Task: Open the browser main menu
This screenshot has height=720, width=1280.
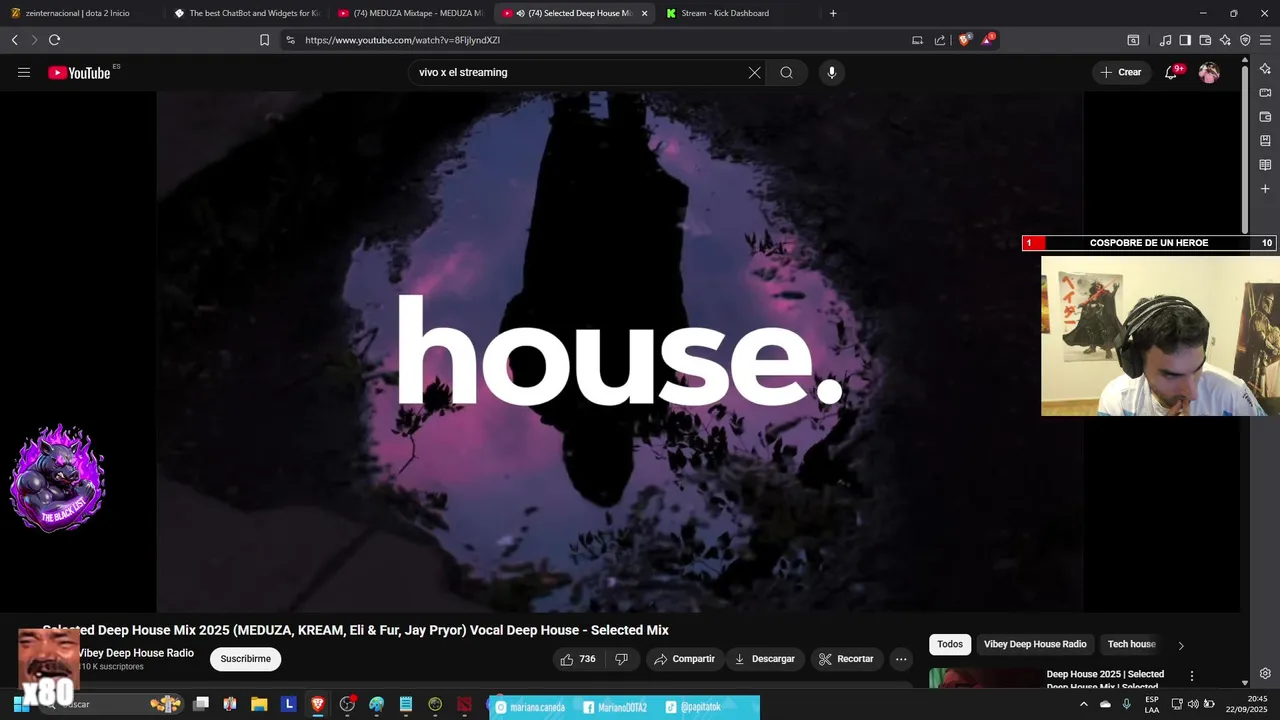Action: [1265, 40]
